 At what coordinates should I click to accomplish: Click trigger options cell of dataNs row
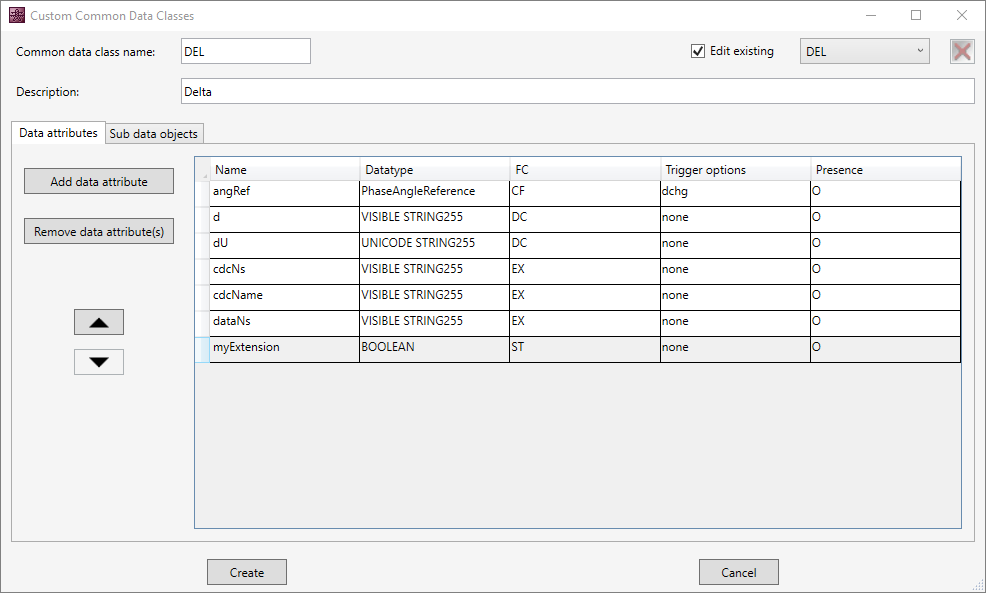point(735,323)
